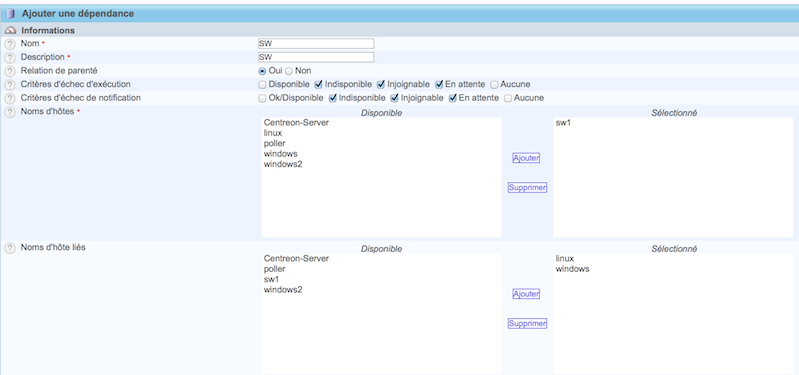Screen dimensions: 799x375
Task: Select linux in linked hosts selected list
Action: (x=565, y=258)
